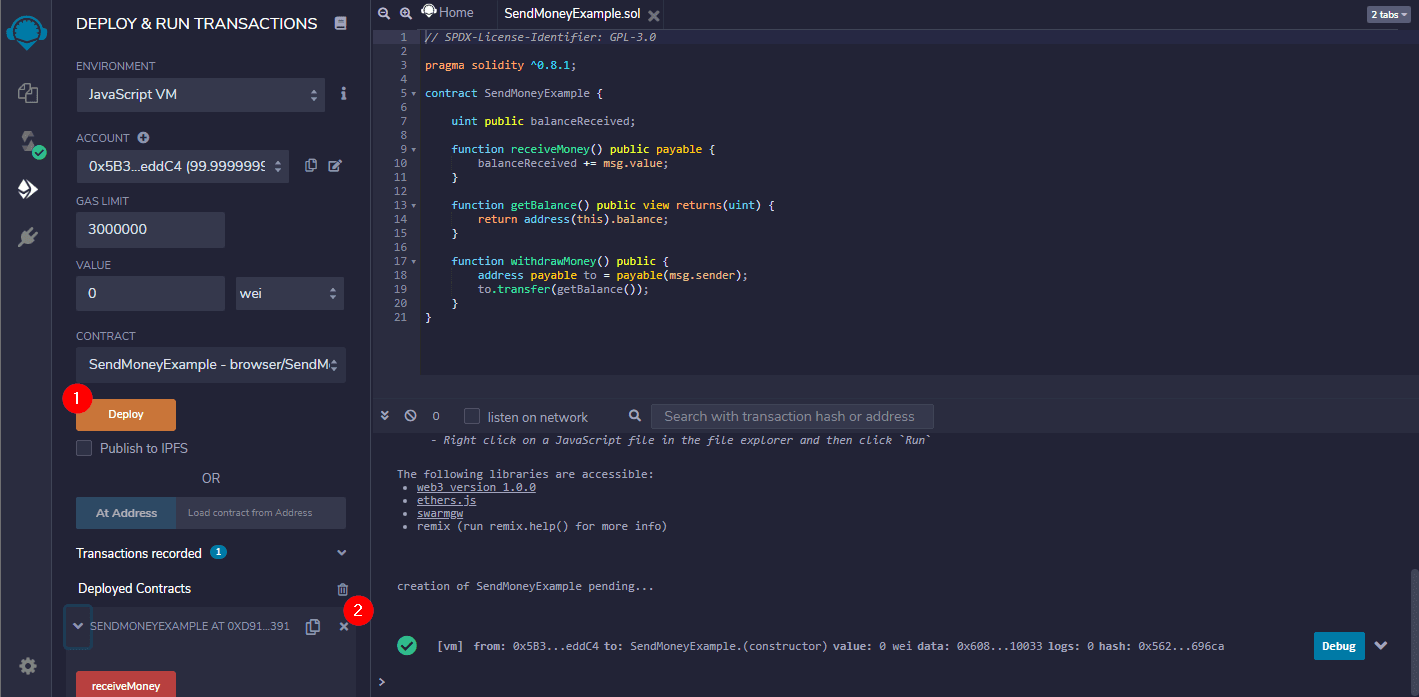Open the wei unit dropdown

pyautogui.click(x=290, y=294)
